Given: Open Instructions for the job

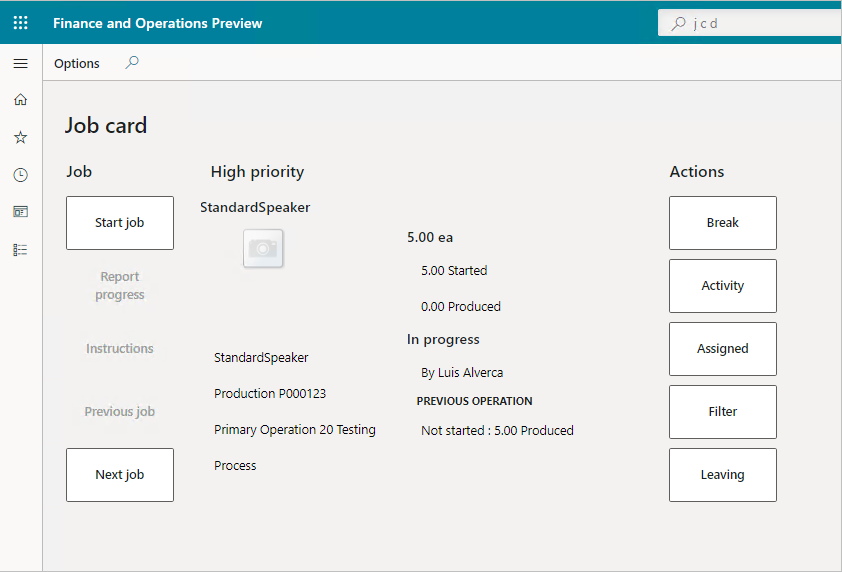Looking at the screenshot, I should [x=120, y=349].
